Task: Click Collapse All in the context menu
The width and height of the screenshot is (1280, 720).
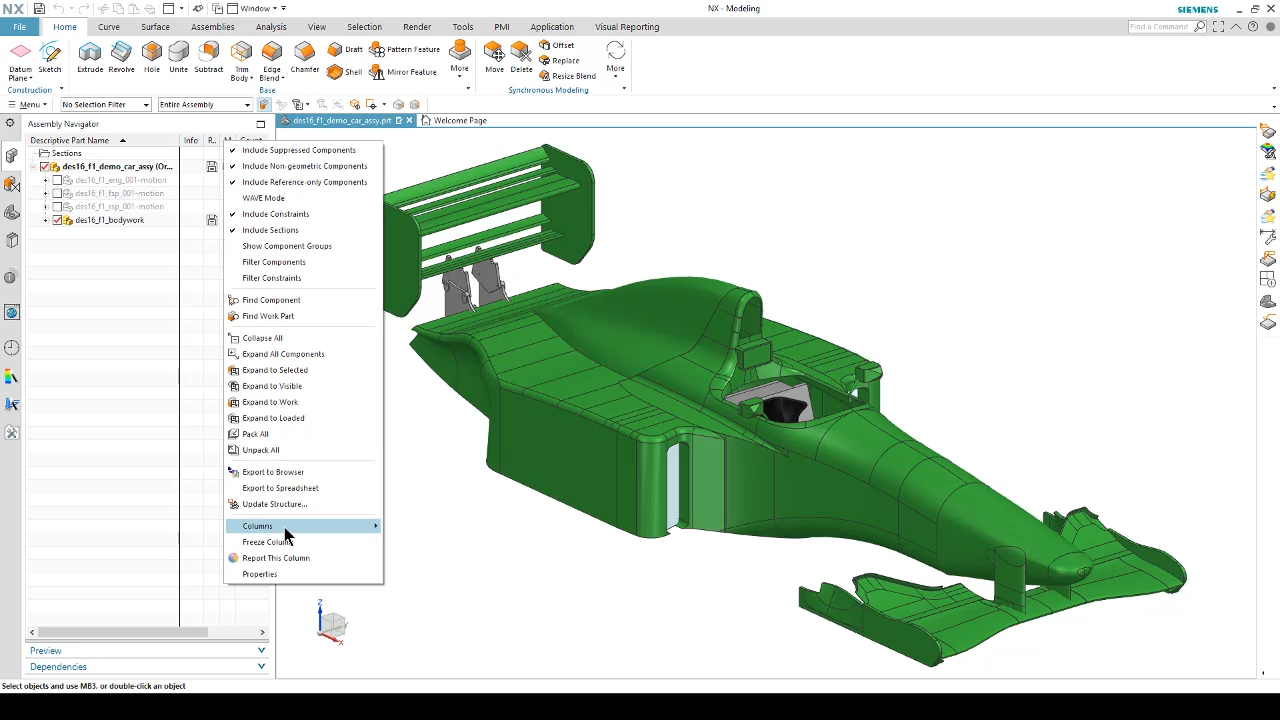Action: [x=262, y=338]
